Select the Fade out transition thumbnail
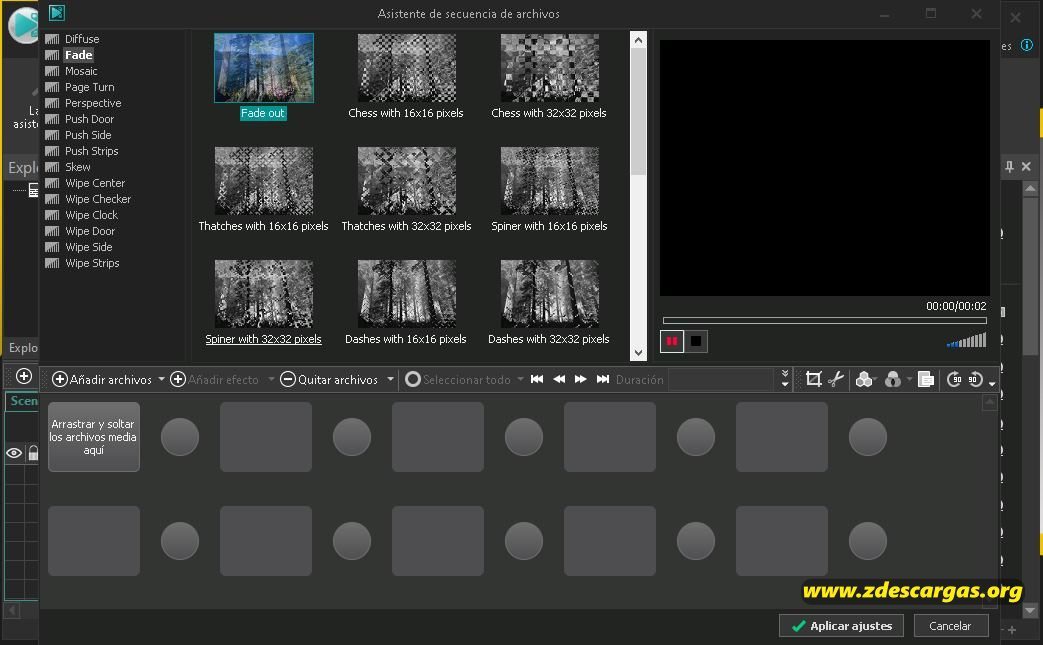The height and width of the screenshot is (645, 1043). (x=263, y=68)
